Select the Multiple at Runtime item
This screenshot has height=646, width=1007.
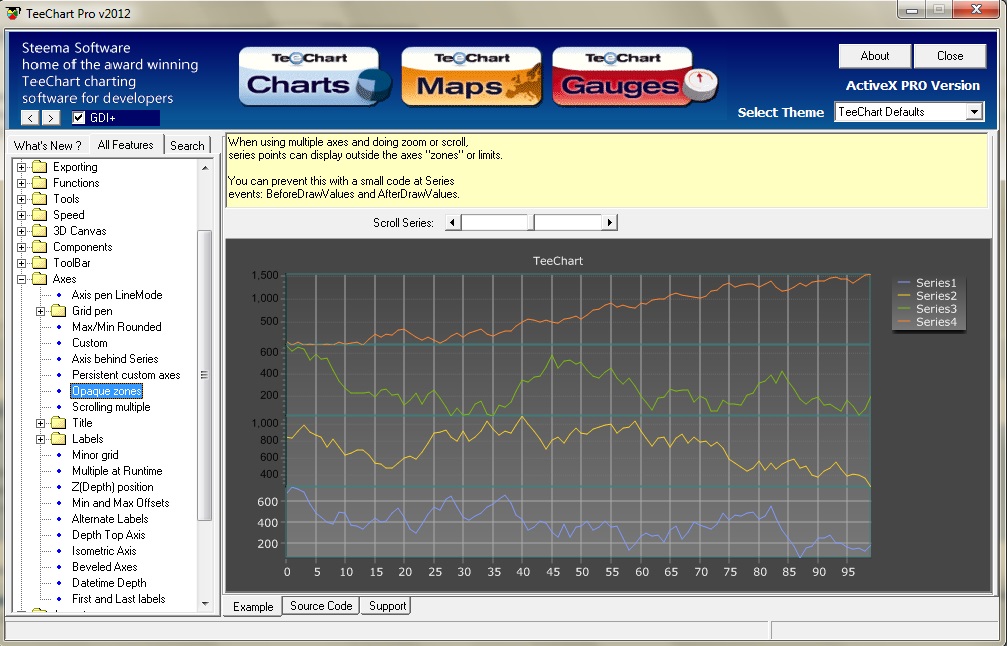[117, 471]
